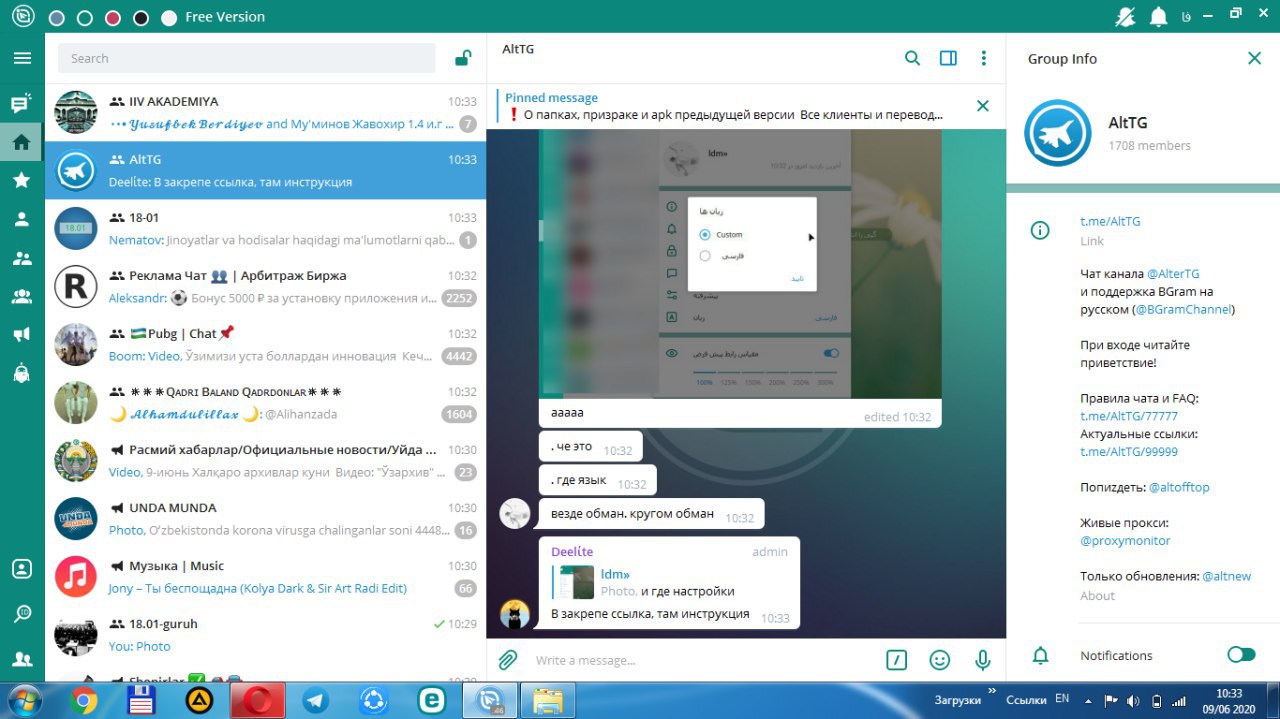Show the groups filter in the sidebar
1280x719 pixels.
21,258
